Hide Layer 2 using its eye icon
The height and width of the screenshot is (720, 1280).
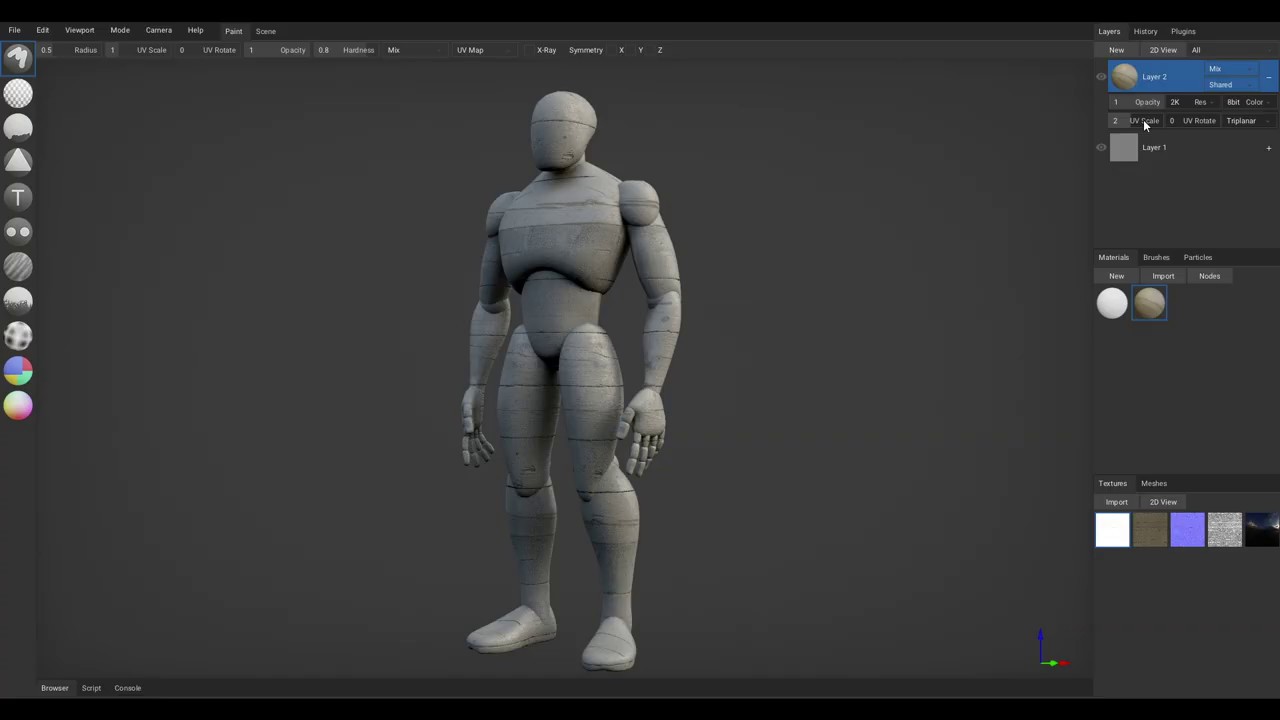[x=1101, y=77]
